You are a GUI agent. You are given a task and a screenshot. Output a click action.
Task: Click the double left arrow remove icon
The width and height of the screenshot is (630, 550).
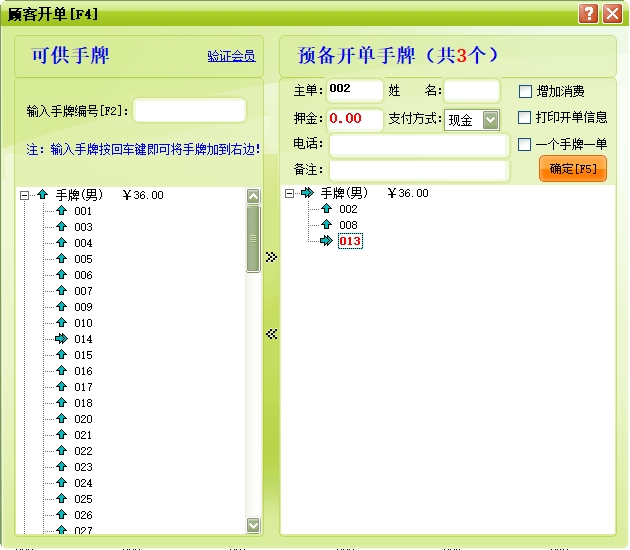pos(271,334)
